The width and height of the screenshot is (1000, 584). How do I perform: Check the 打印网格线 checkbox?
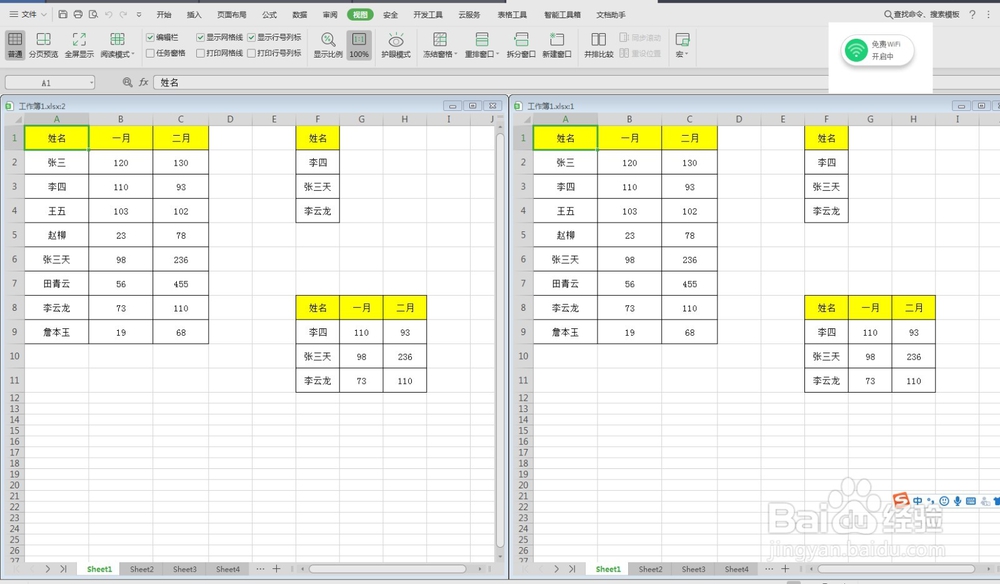[200, 54]
